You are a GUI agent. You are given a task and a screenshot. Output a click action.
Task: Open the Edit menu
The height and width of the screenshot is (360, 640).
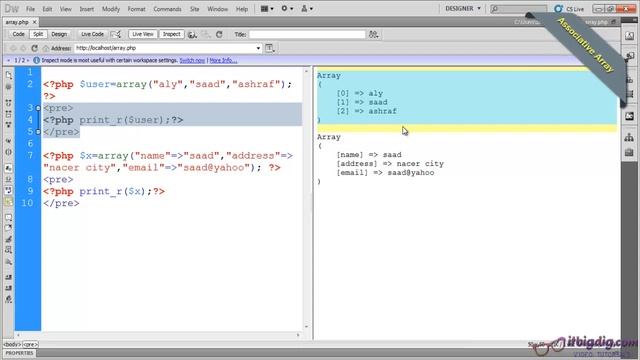point(47,9)
